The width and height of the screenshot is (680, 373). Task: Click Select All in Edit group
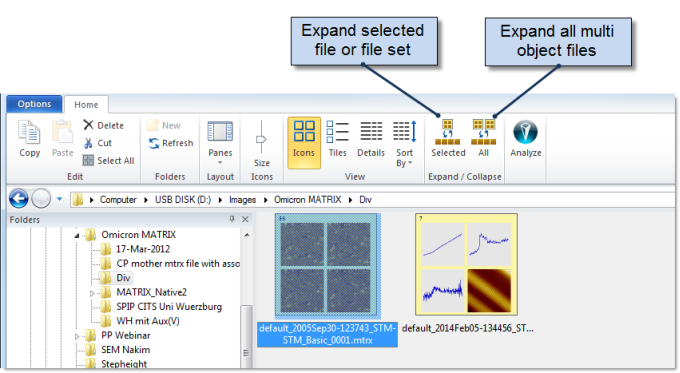pos(108,160)
